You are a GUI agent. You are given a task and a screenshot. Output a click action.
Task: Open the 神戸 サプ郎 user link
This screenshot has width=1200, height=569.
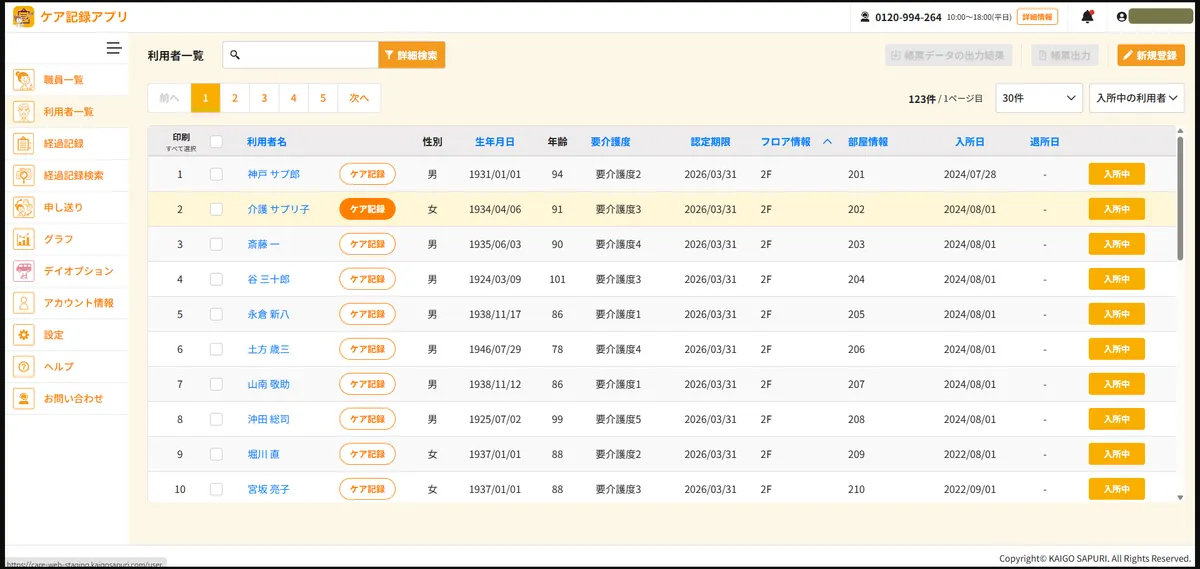[x=273, y=174]
